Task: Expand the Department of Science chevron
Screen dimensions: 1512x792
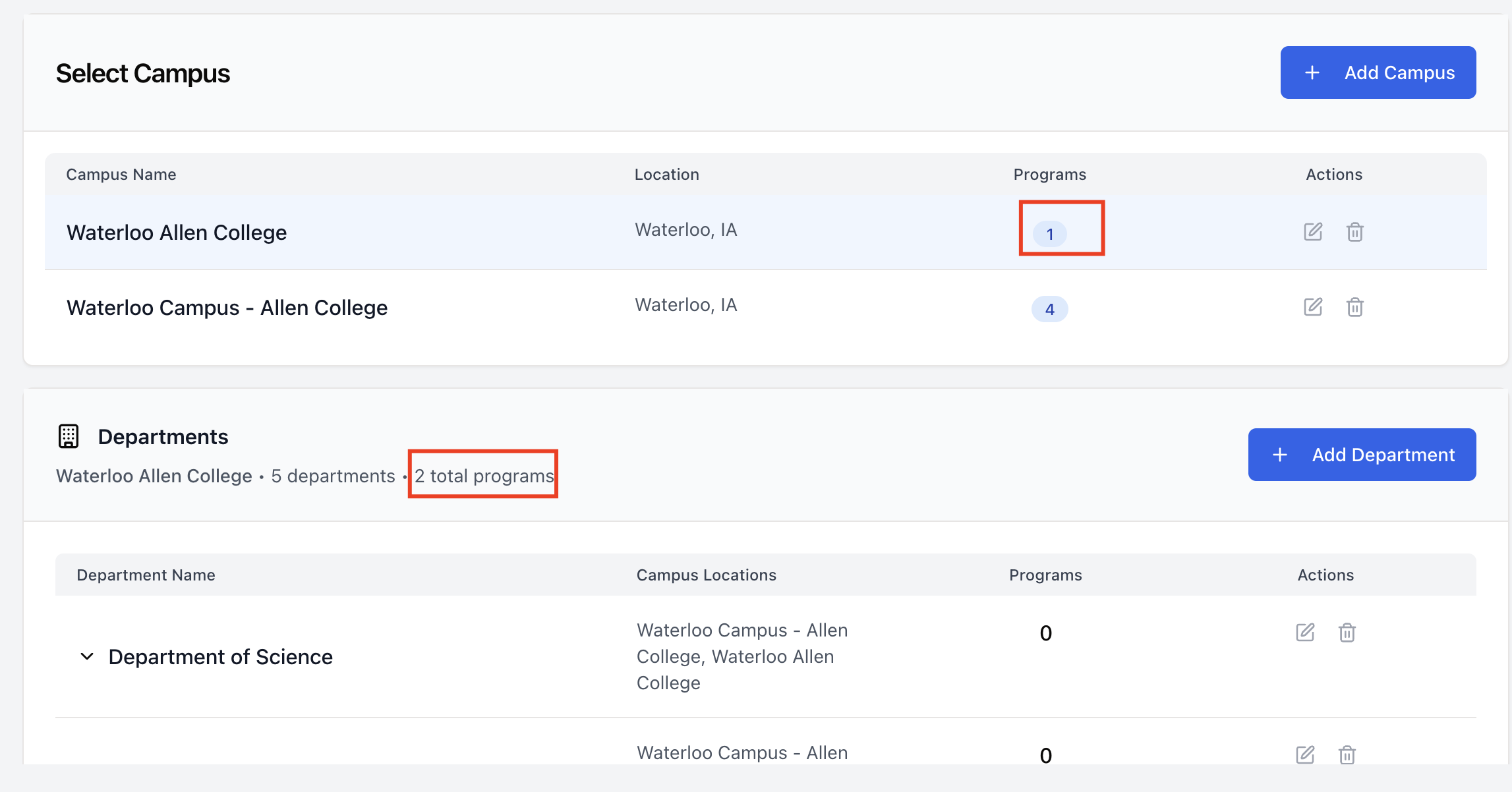Action: tap(87, 657)
